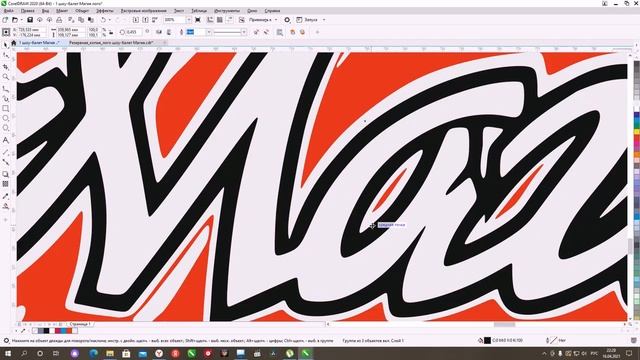Mirror the object vertically
Viewport: 640px width, 360px height.
[169, 32]
